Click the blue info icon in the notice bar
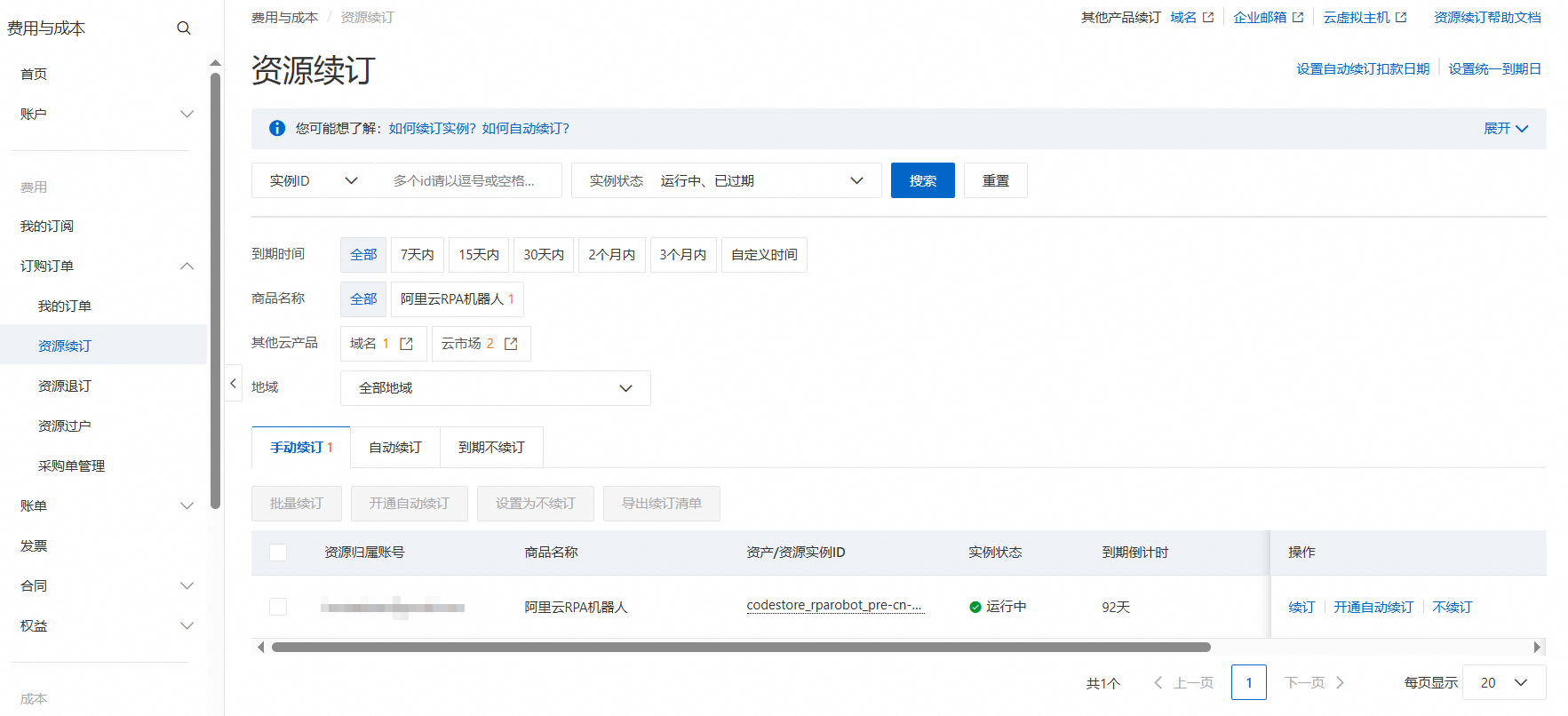Image resolution: width=1568 pixels, height=716 pixels. pyautogui.click(x=277, y=129)
